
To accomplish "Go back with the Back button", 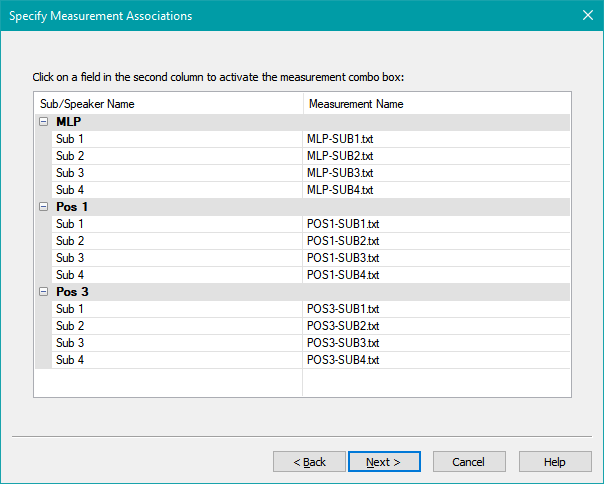I will pos(309,462).
